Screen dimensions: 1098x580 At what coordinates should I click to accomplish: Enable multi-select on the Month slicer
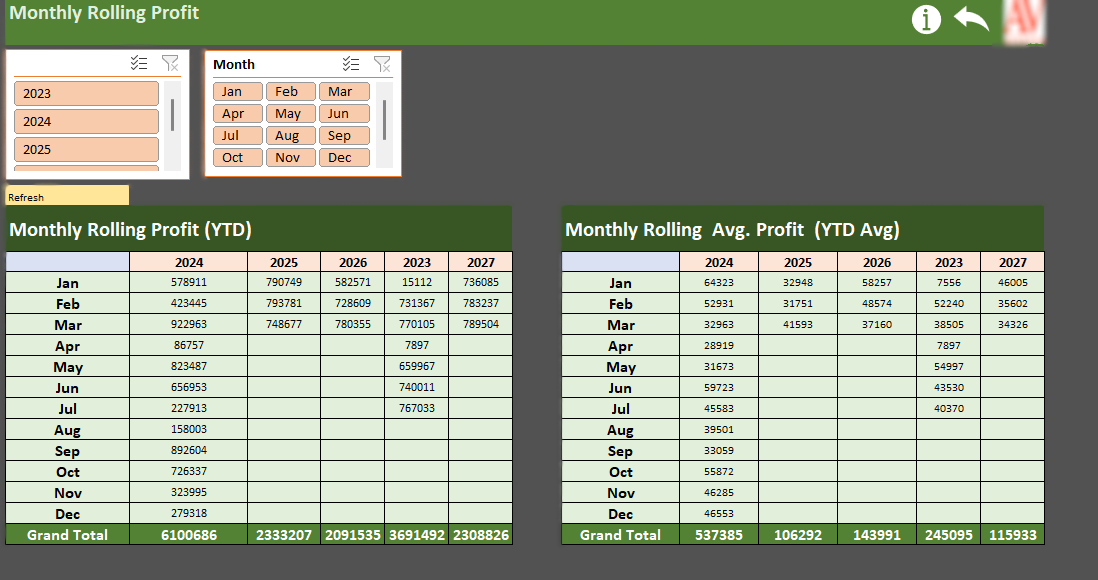[351, 63]
